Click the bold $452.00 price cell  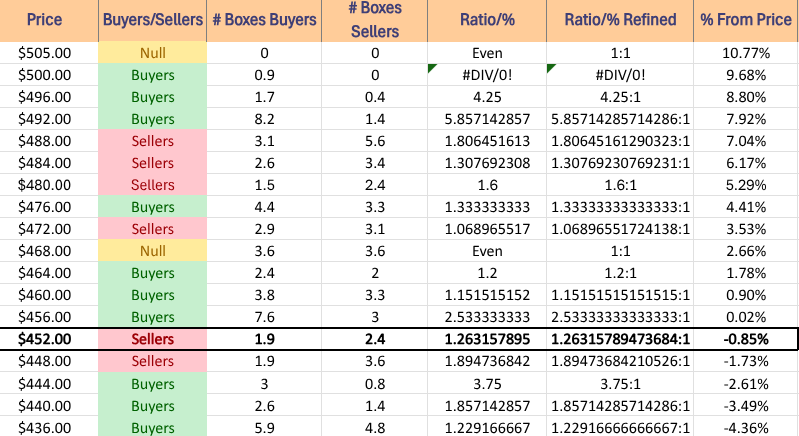coord(49,339)
